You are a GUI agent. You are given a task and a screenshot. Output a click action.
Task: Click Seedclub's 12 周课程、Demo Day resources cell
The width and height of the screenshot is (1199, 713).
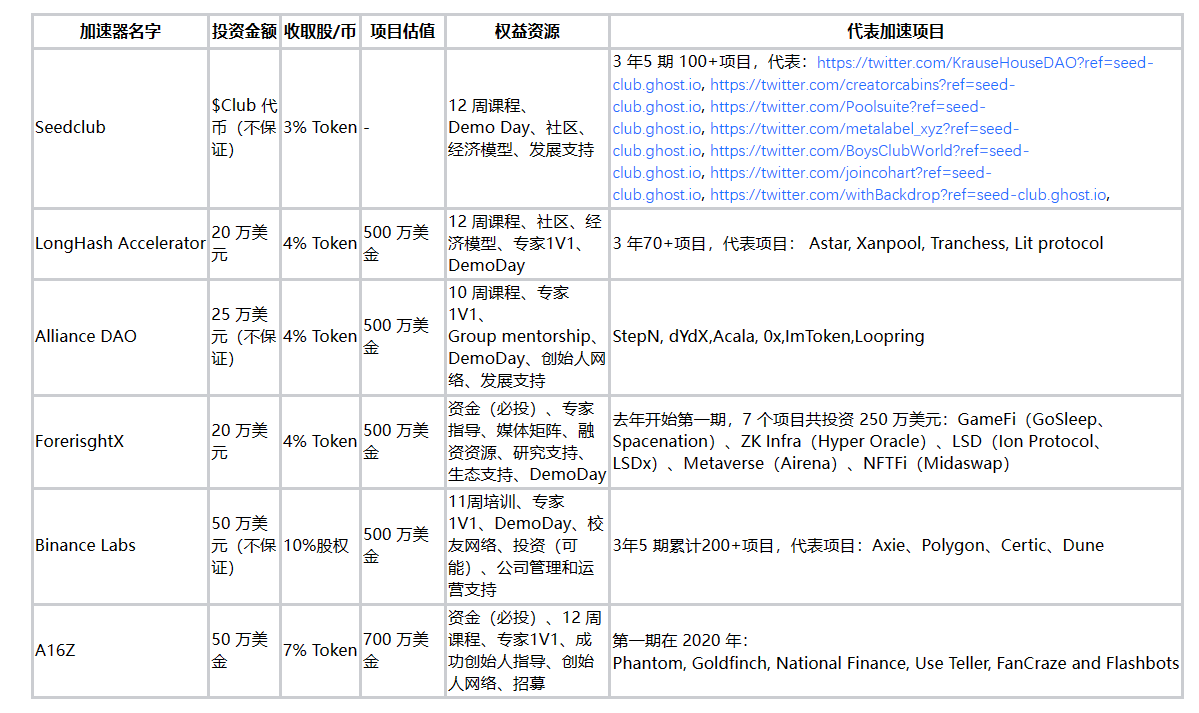[x=527, y=128]
